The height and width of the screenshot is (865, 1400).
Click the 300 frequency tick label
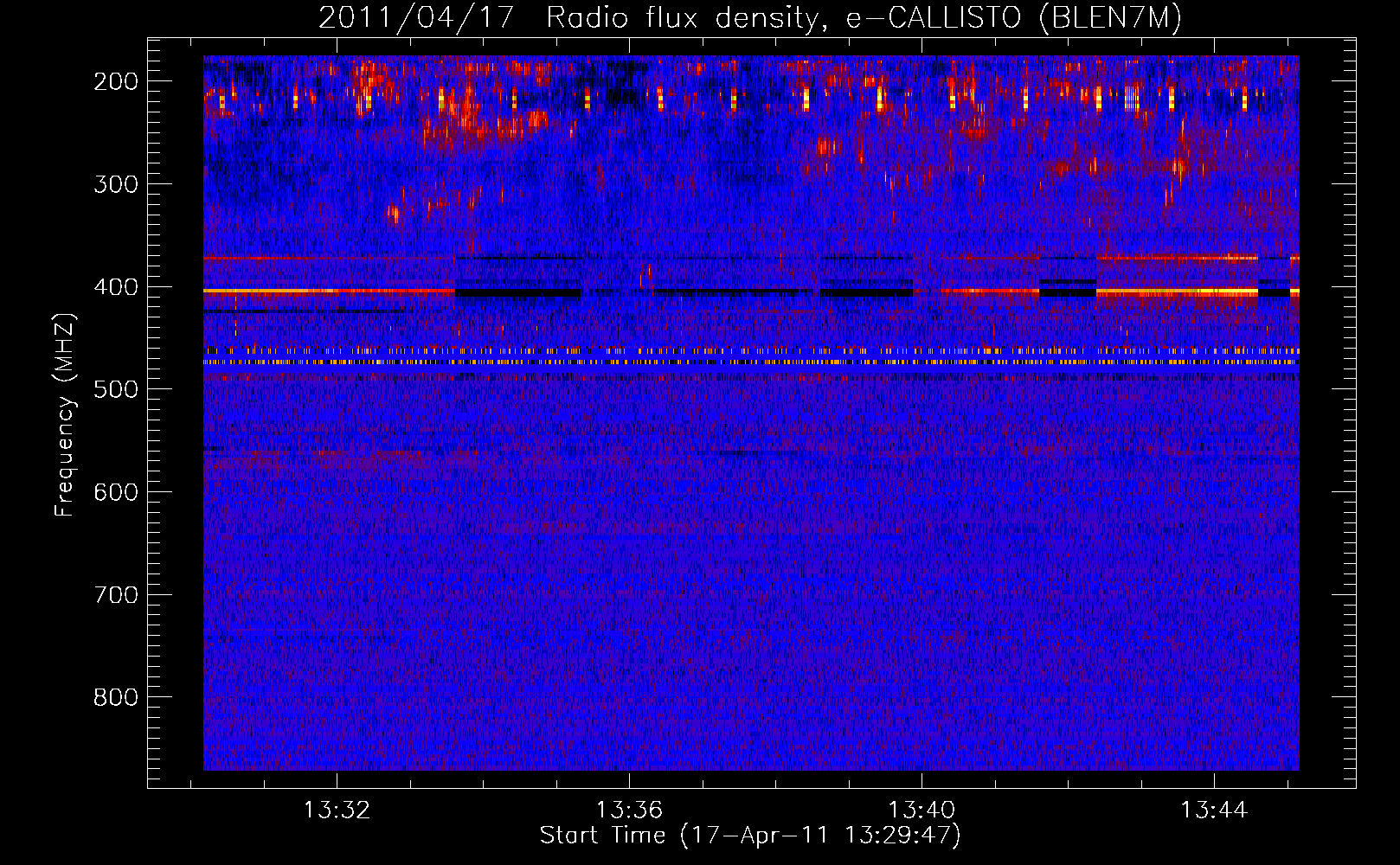[116, 184]
